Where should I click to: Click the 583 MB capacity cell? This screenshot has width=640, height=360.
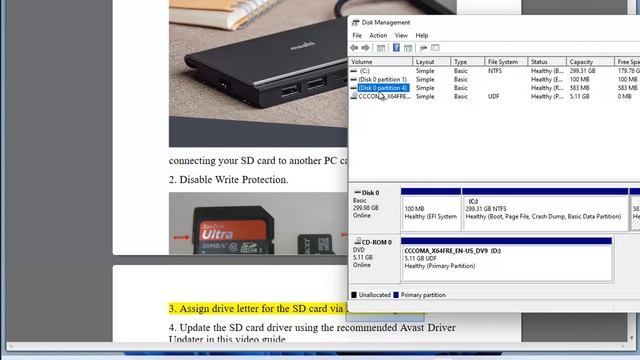pyautogui.click(x=580, y=88)
